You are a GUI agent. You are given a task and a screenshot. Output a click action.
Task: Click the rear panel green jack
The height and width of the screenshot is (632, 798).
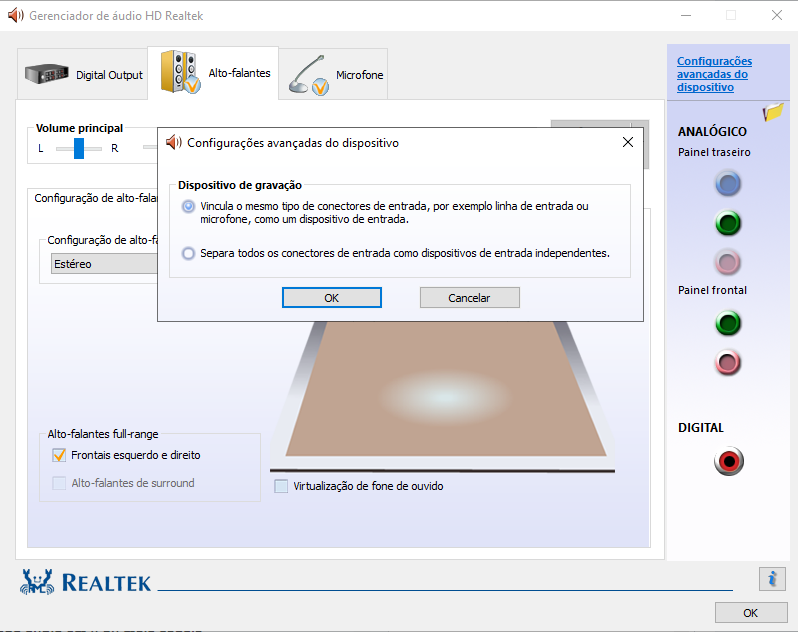(x=728, y=223)
